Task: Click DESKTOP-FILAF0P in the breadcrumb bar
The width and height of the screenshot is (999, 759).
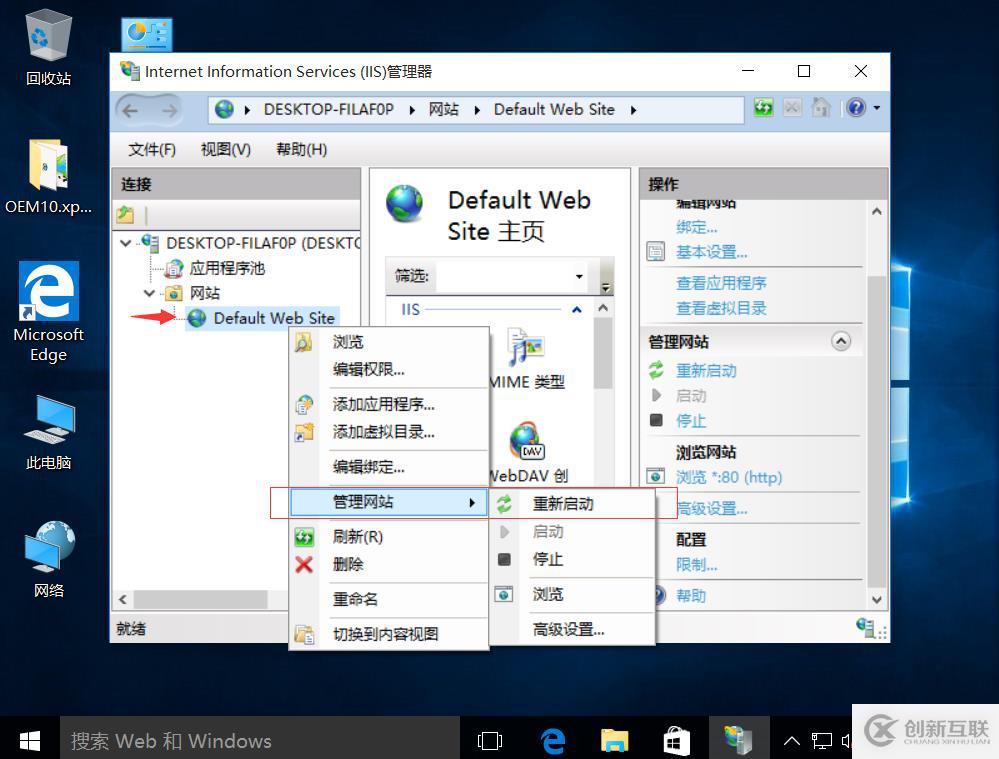Action: click(x=329, y=110)
